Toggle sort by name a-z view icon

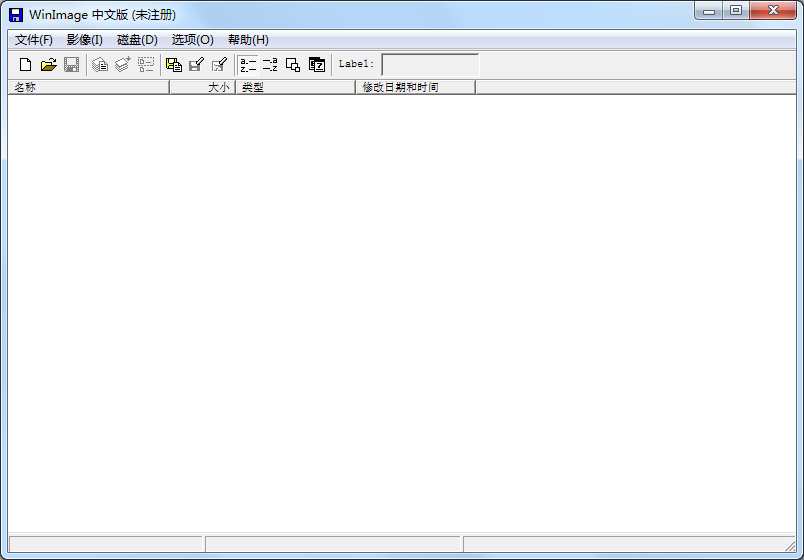(x=248, y=65)
